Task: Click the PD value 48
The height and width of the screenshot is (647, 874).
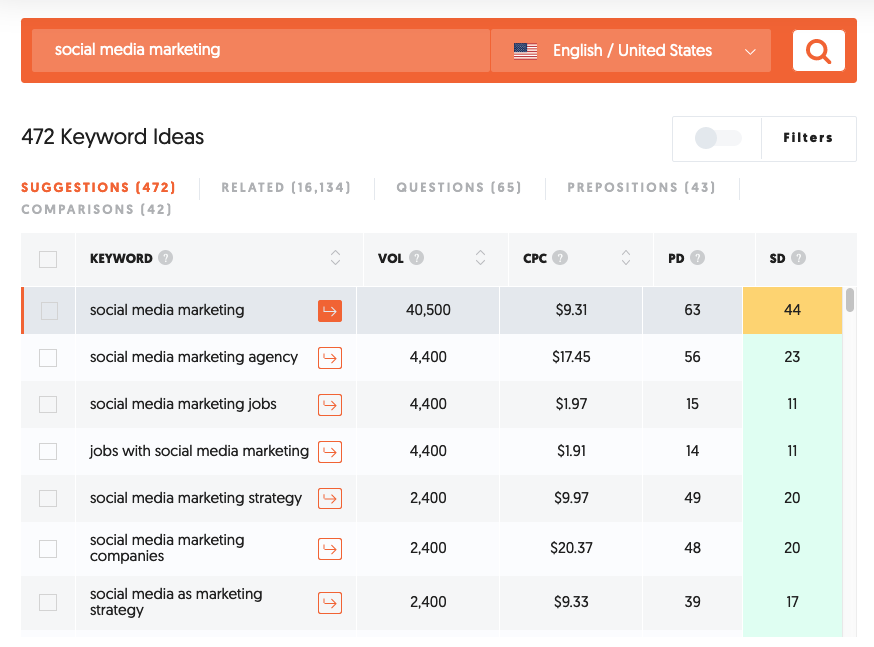Action: point(692,548)
